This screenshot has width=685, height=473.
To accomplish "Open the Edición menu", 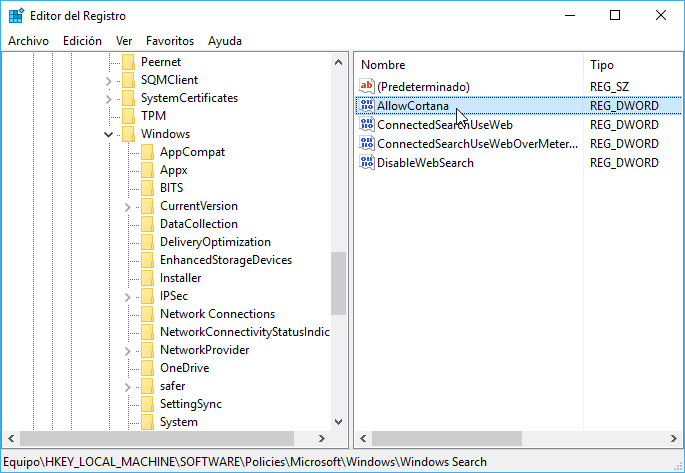I will tap(82, 41).
